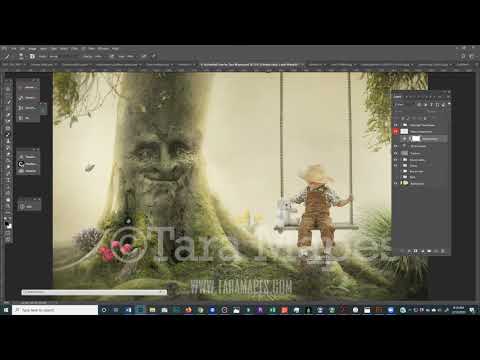Open Task View on the taskbar
This screenshot has height=360, width=480.
click(116, 310)
